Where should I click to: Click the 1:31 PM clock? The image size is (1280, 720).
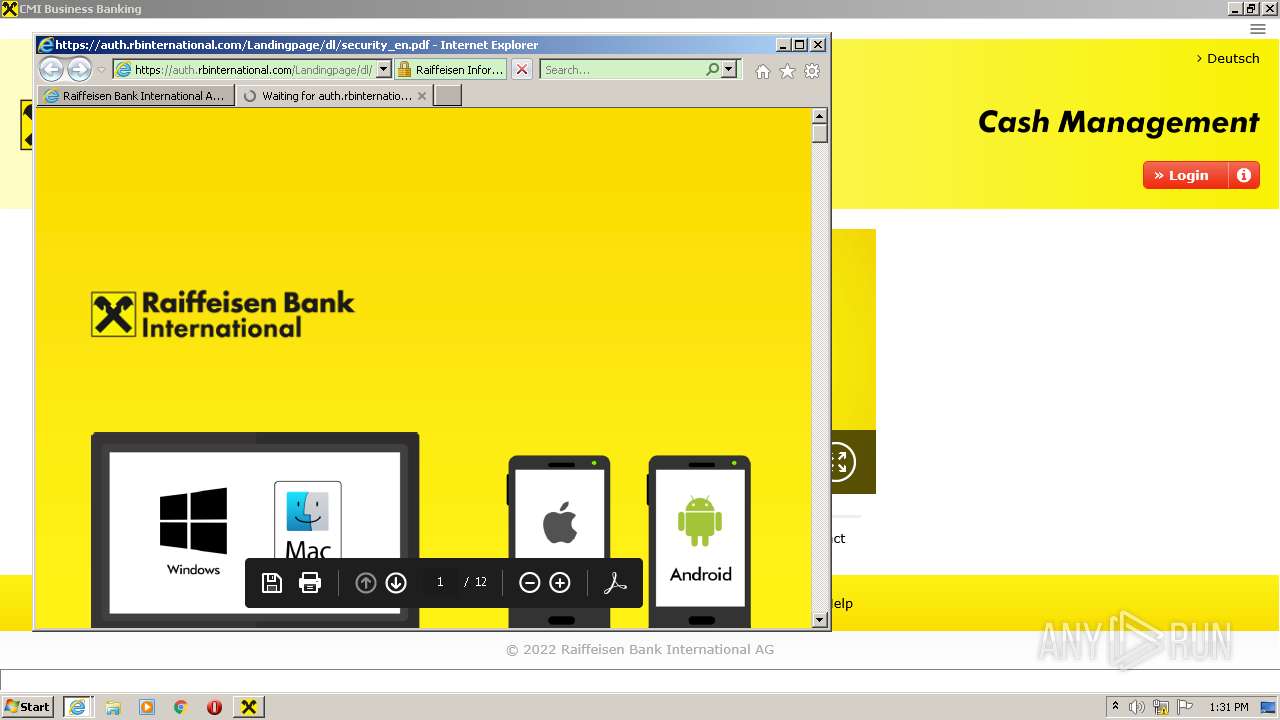[1229, 707]
